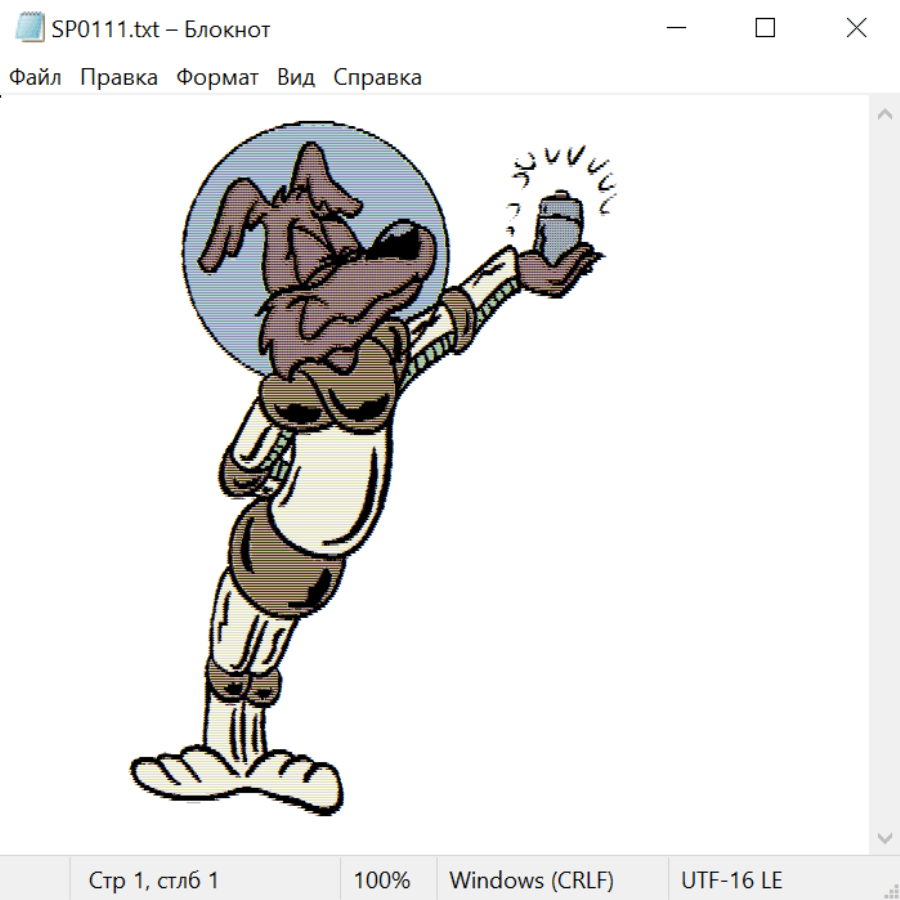Click the 'Стр 1, стлб 1' status field
This screenshot has height=900, width=900.
(154, 881)
